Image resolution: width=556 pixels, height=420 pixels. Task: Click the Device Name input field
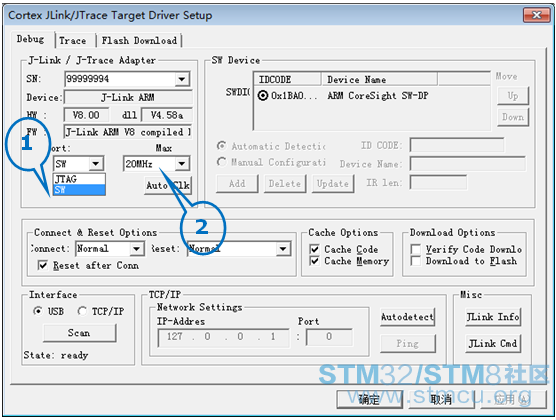(x=467, y=164)
